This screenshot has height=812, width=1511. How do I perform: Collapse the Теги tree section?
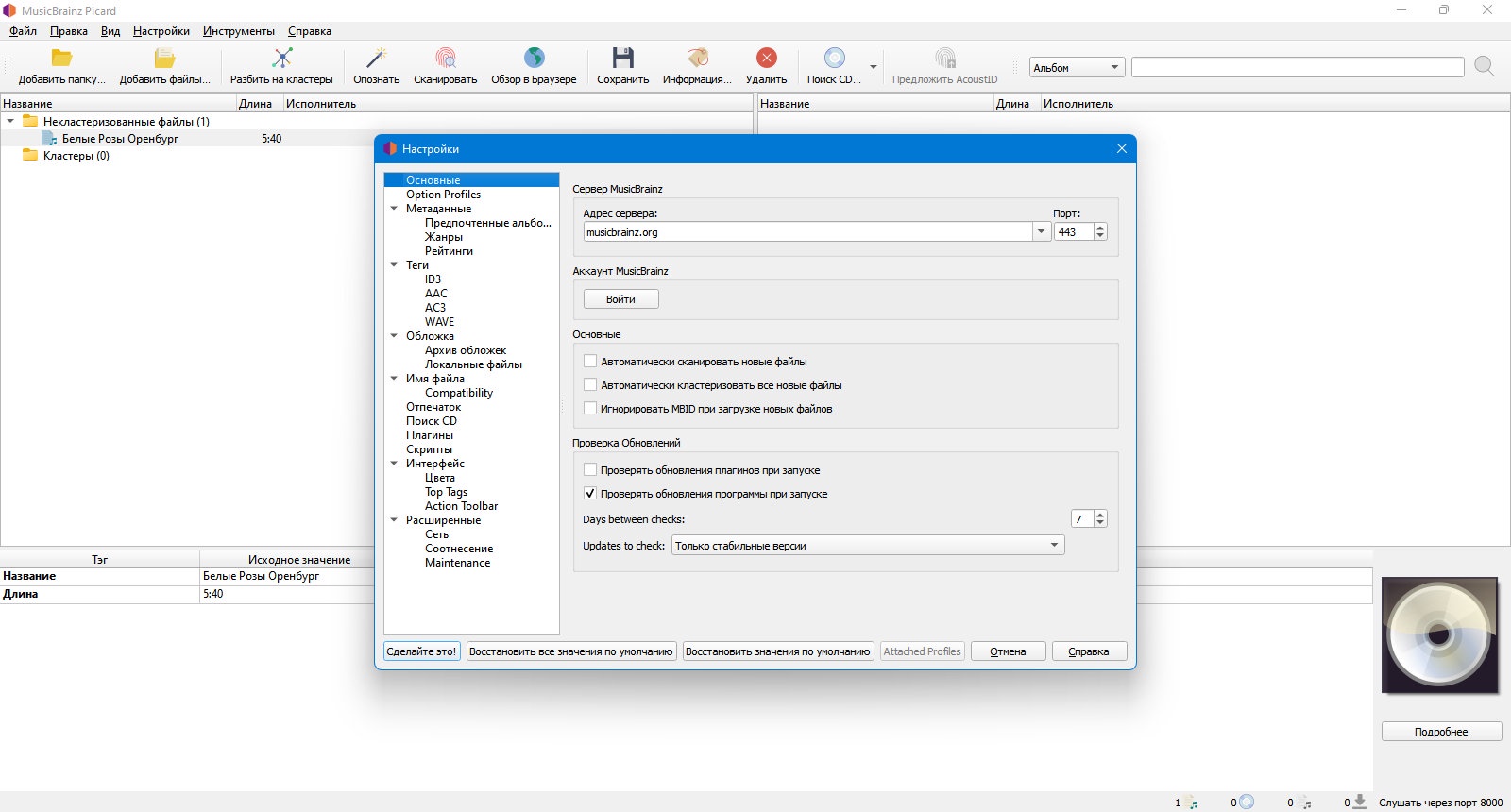(394, 265)
